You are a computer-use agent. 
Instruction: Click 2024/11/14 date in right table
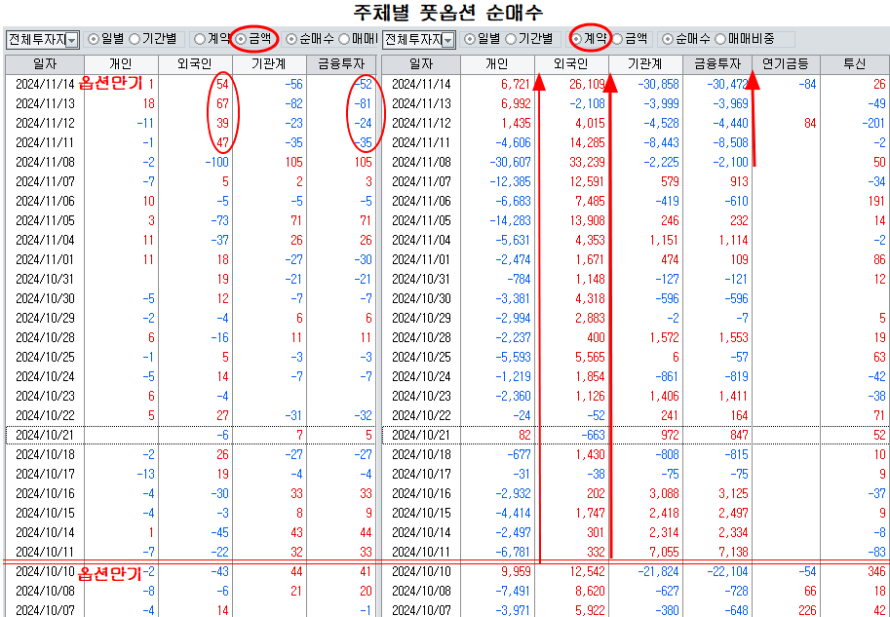(421, 85)
